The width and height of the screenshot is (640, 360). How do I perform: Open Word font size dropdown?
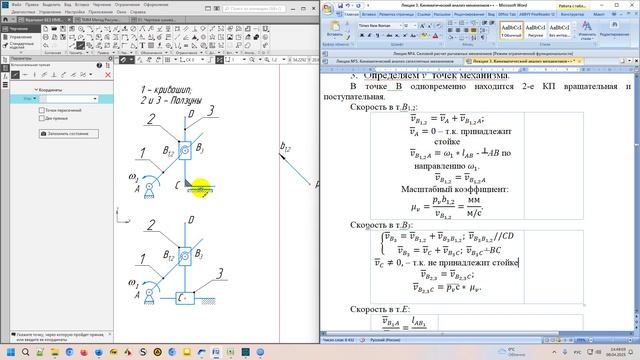tap(415, 25)
